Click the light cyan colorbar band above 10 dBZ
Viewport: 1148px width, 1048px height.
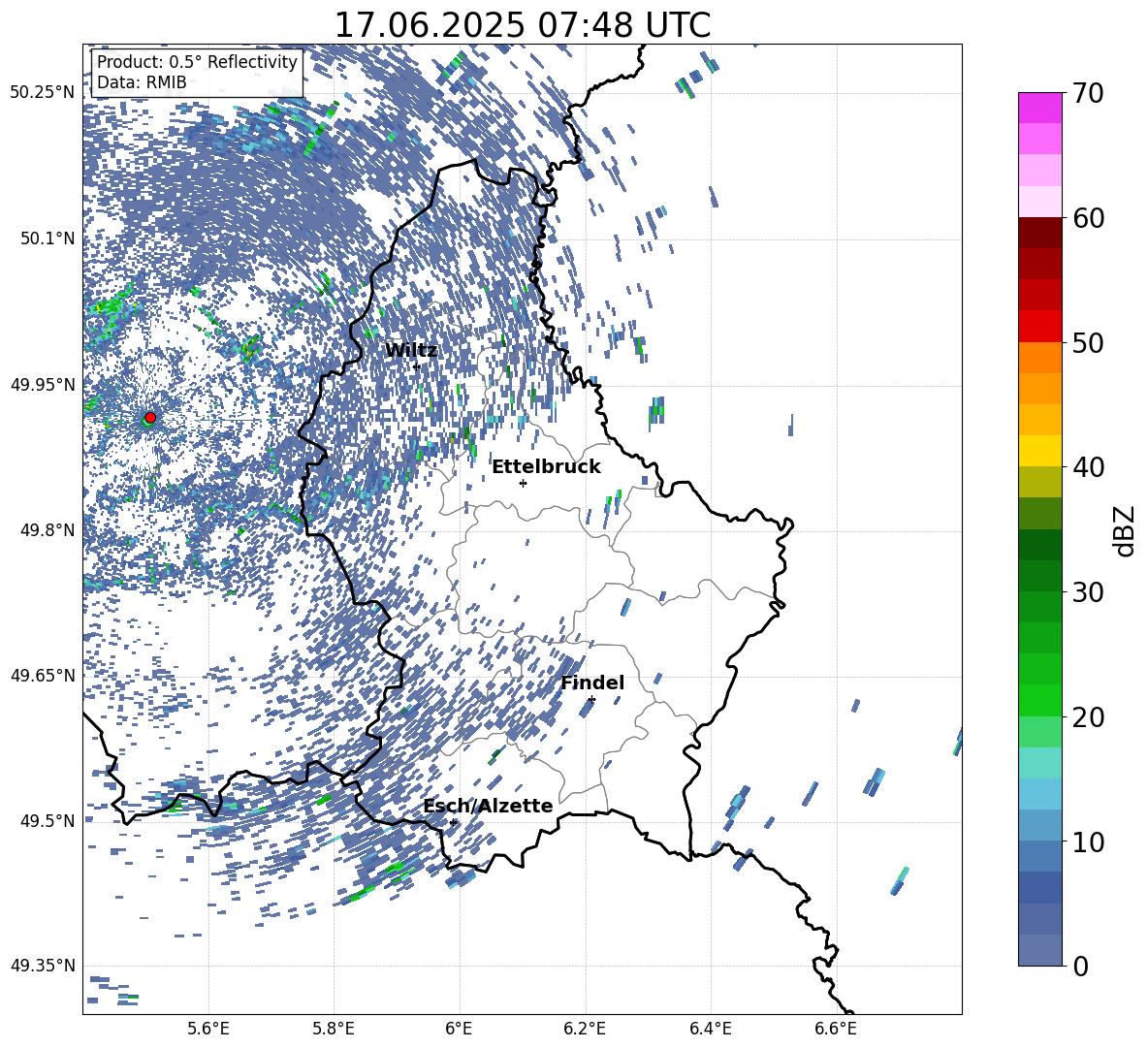1039,794
